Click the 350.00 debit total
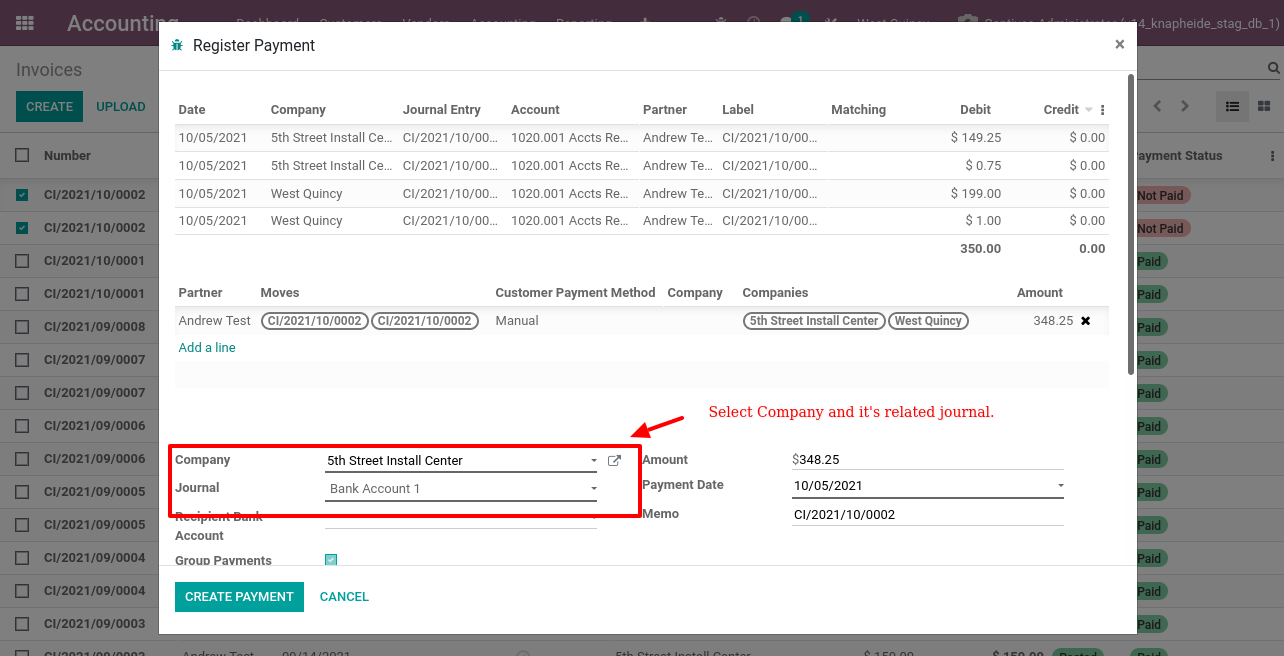 point(980,249)
